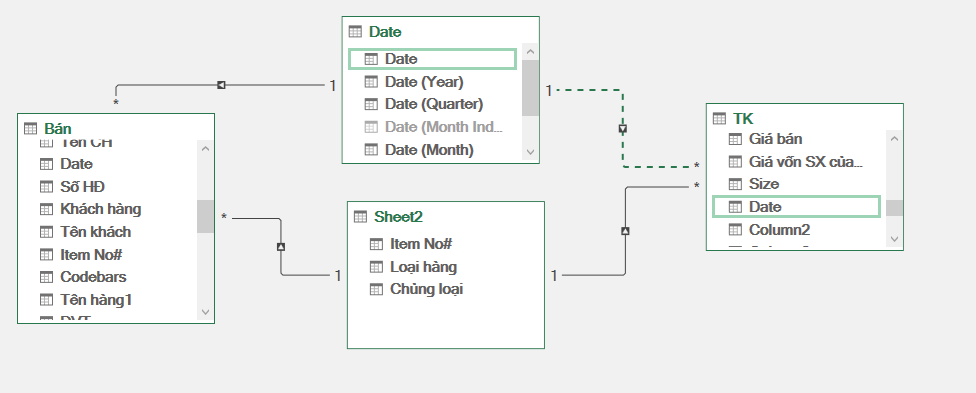Select Date (Quarter) field in Date table
Image resolution: width=976 pixels, height=393 pixels.
click(x=432, y=104)
